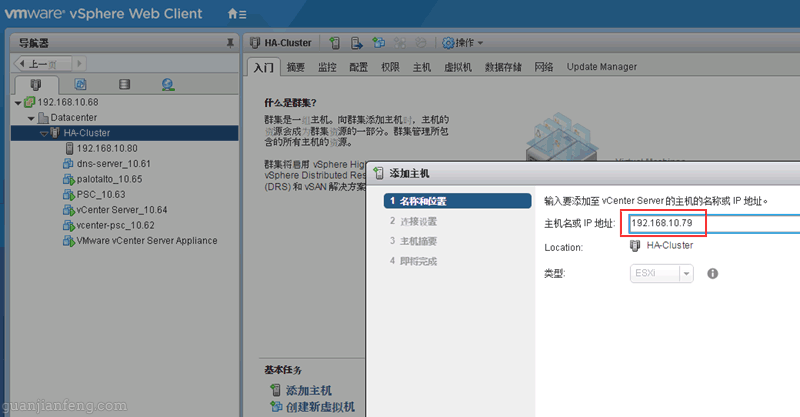Click the HA-Cluster title icon in toolbar

tap(255, 43)
